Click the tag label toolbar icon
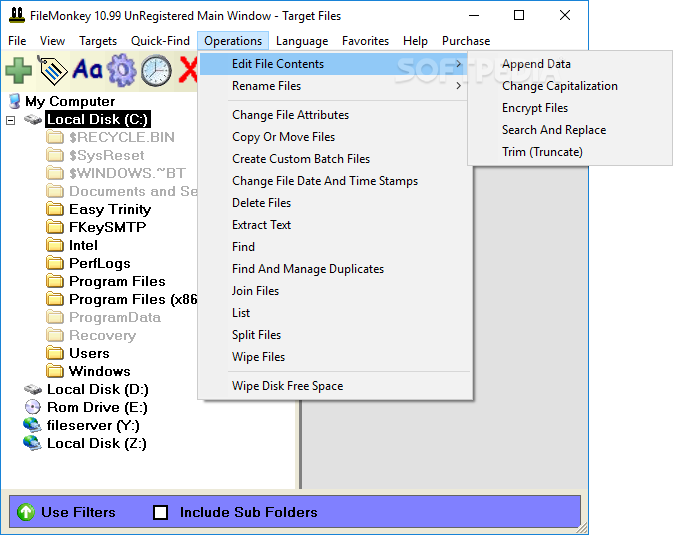This screenshot has height=535, width=673. click(x=52, y=70)
